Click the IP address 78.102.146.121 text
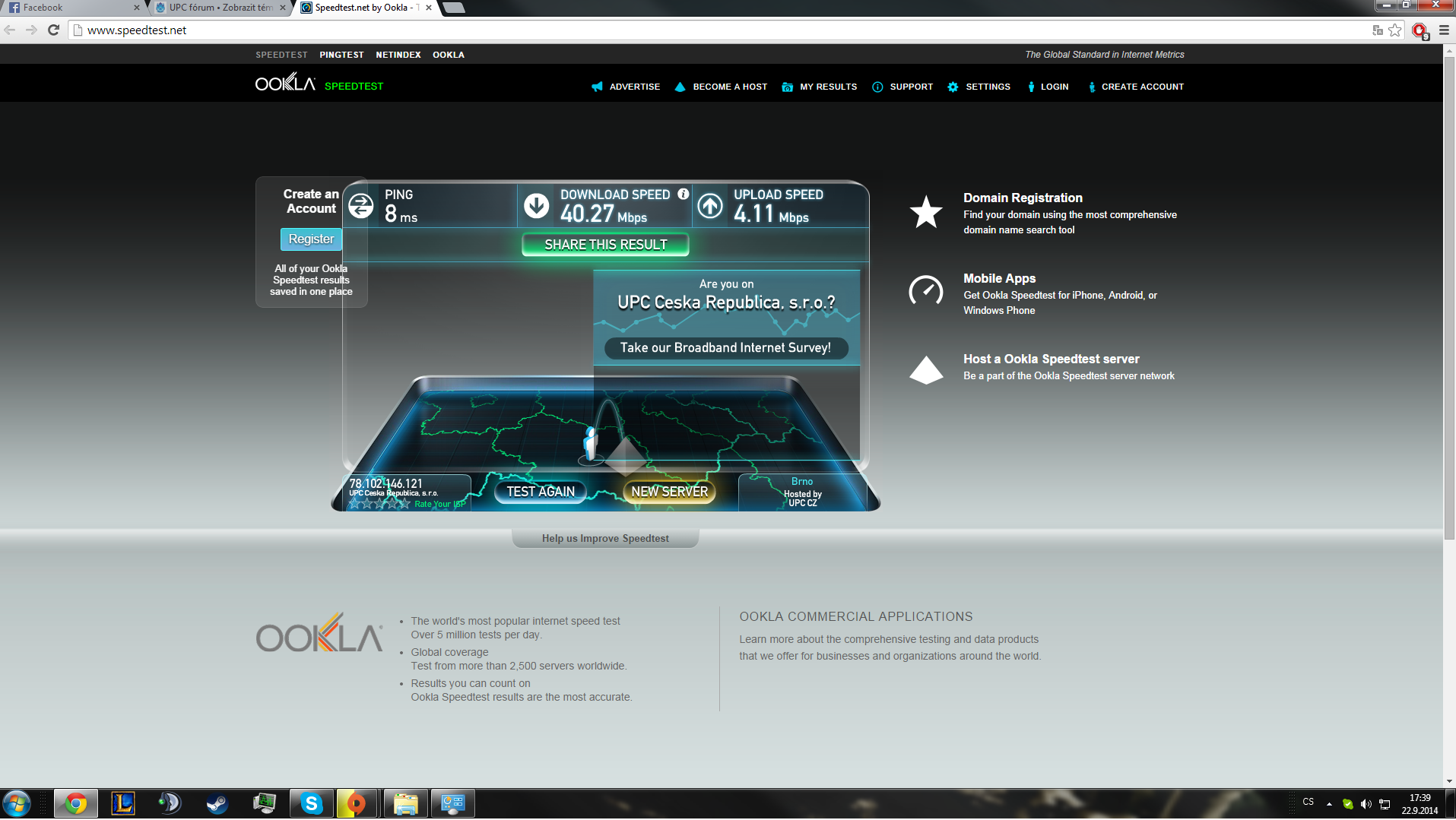1456x820 pixels. click(x=385, y=483)
